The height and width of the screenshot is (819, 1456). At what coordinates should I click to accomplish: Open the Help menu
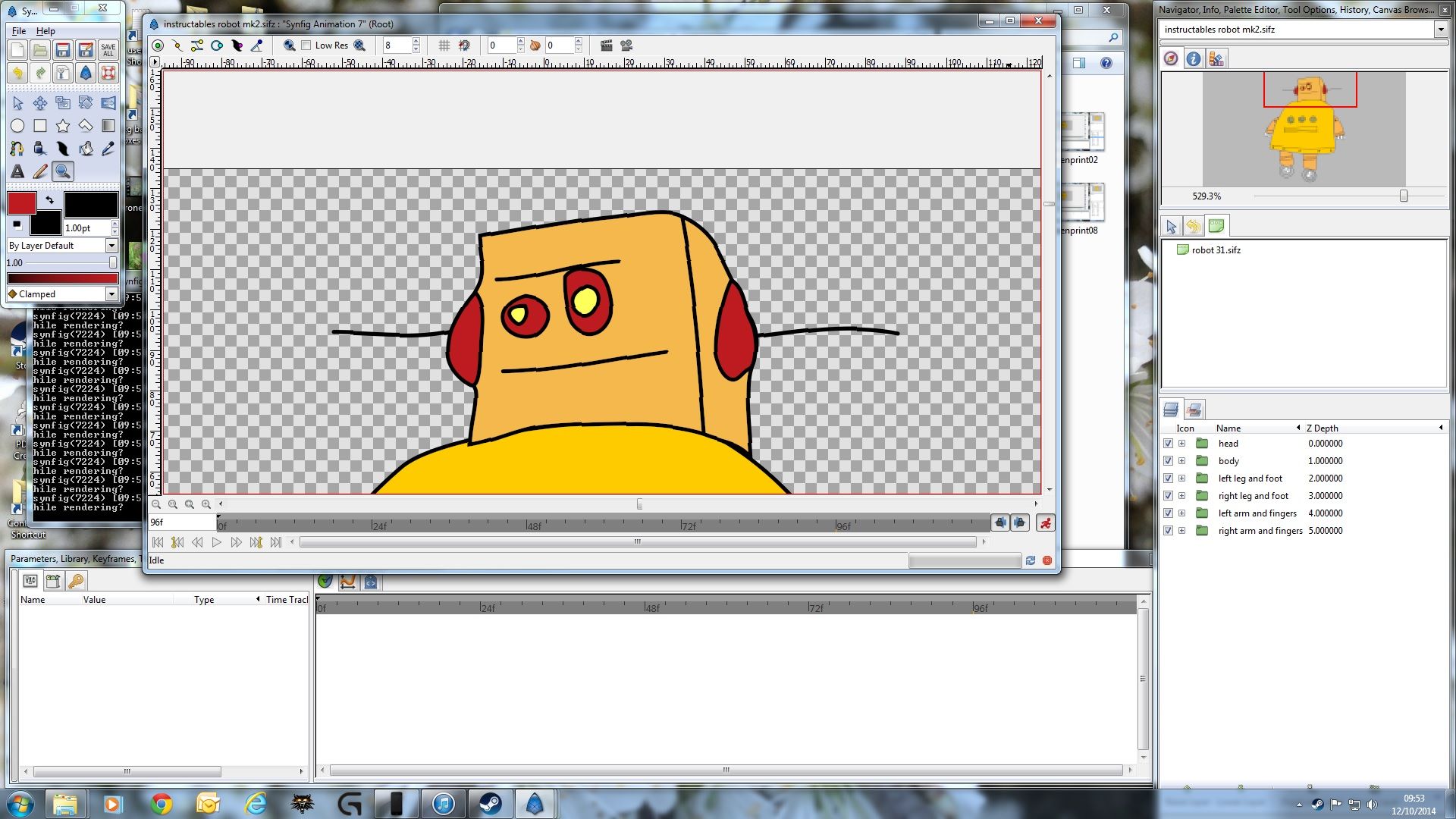click(45, 31)
